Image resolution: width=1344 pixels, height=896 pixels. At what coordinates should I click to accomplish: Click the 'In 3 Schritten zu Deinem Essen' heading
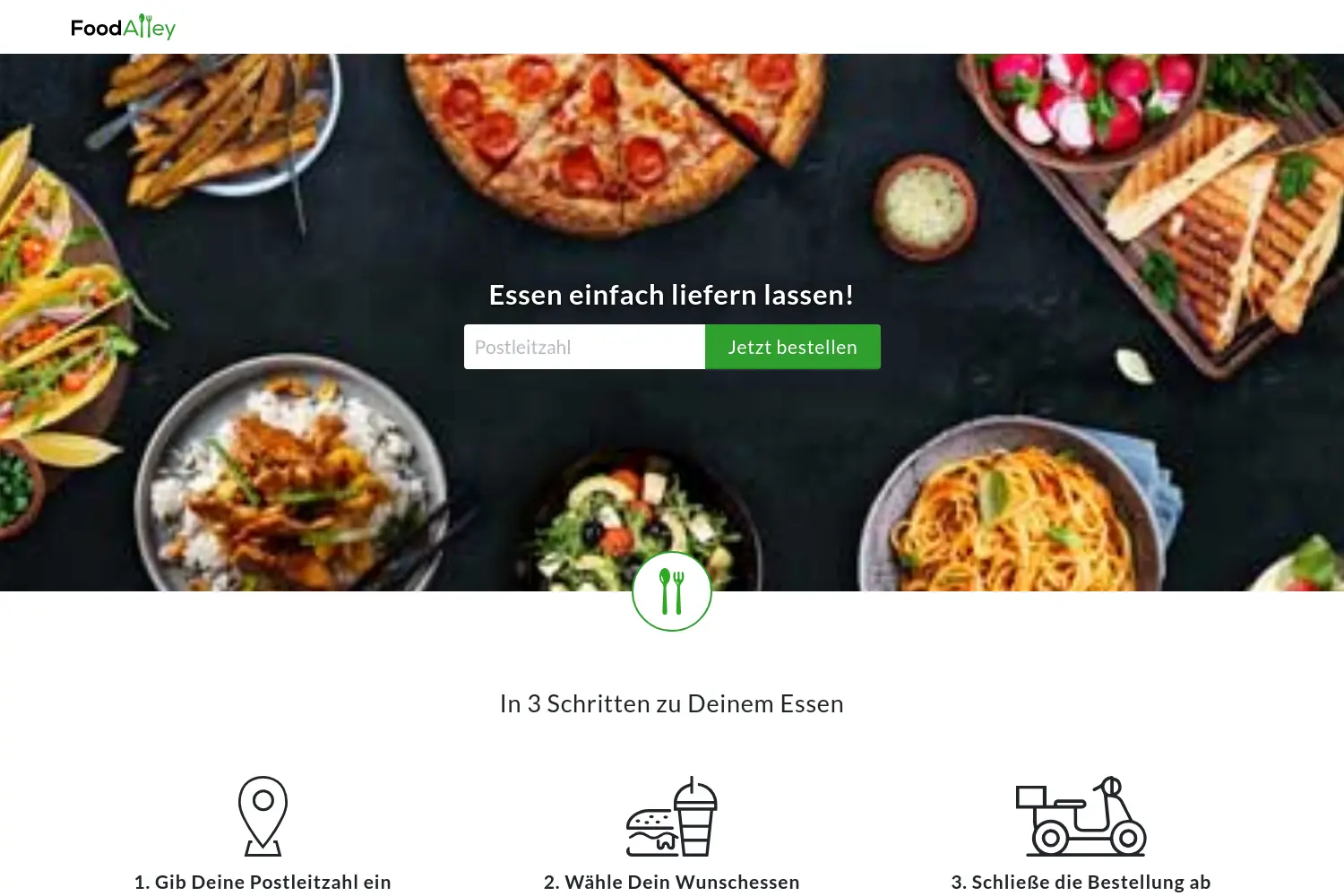672,703
